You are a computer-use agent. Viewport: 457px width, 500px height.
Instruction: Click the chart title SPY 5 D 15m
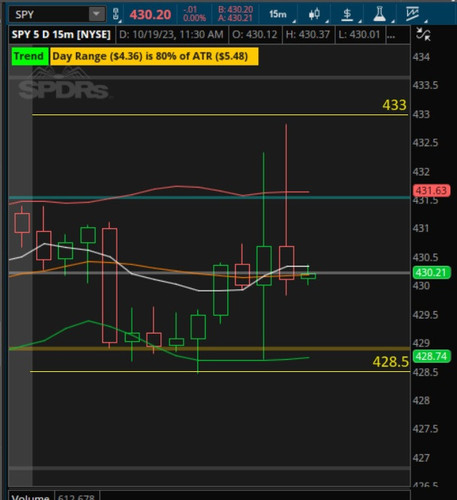click(x=61, y=34)
